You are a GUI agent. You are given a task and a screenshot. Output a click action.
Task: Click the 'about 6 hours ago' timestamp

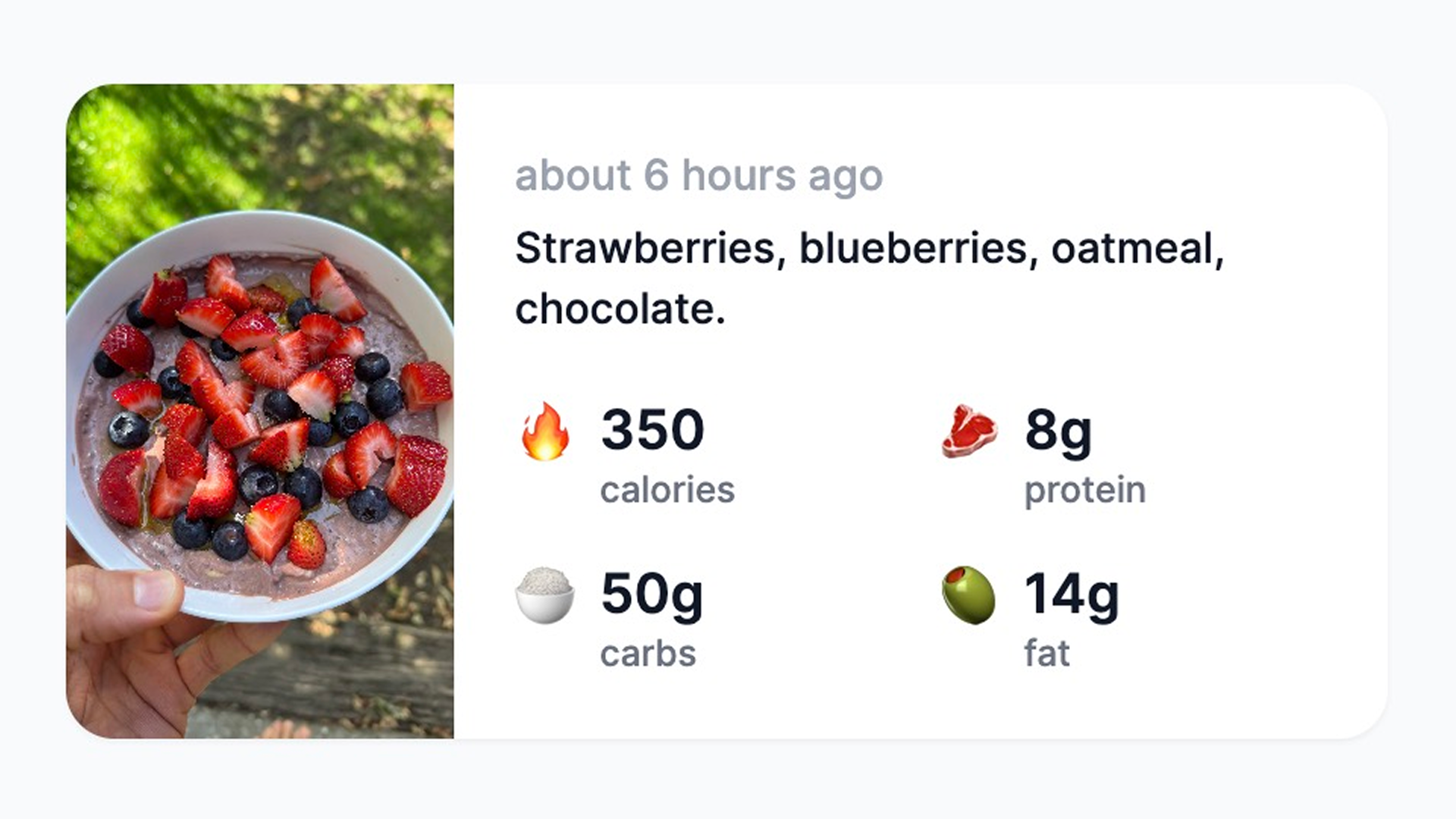click(x=699, y=176)
